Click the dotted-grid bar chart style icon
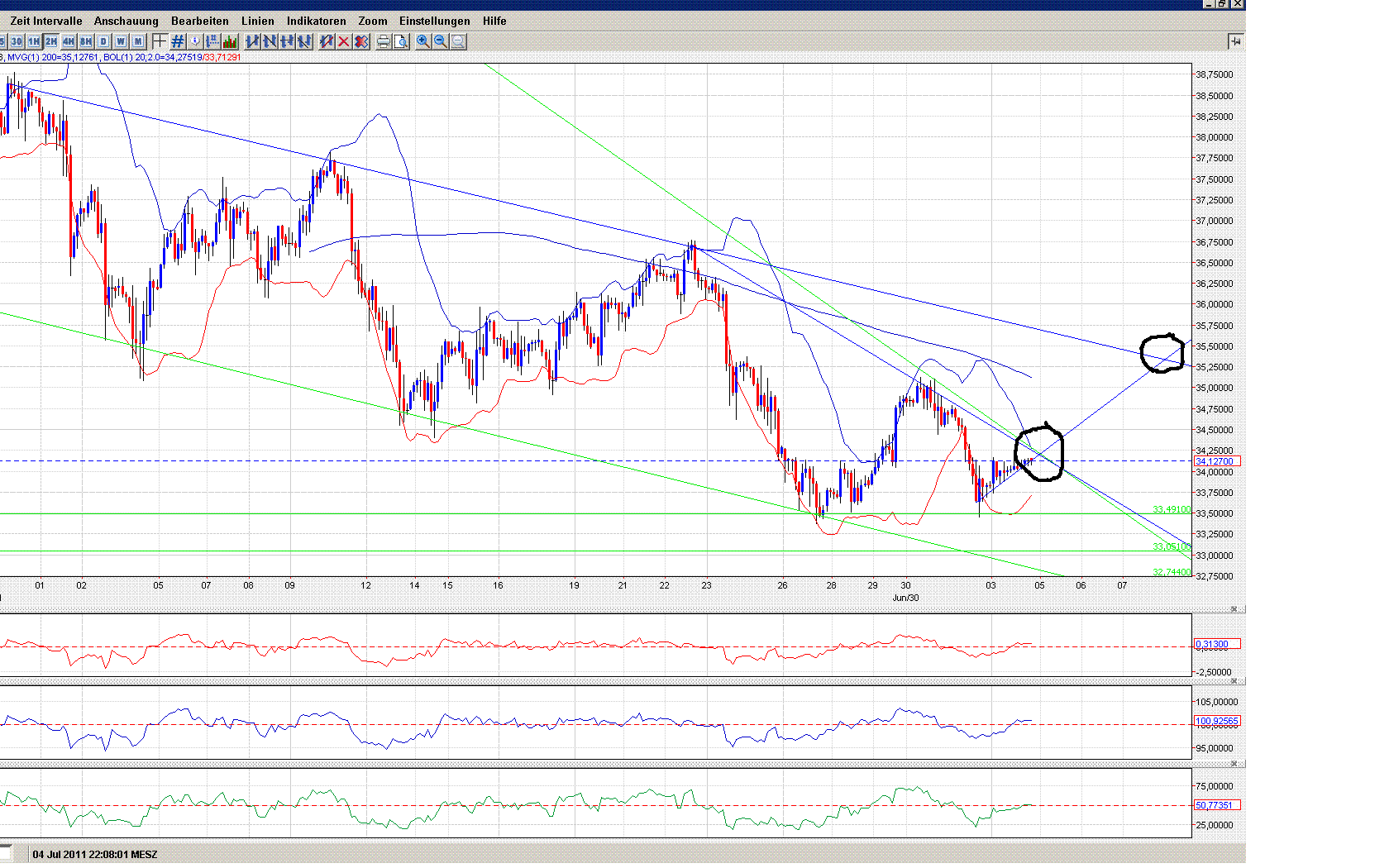The image size is (1389, 868). click(x=212, y=41)
